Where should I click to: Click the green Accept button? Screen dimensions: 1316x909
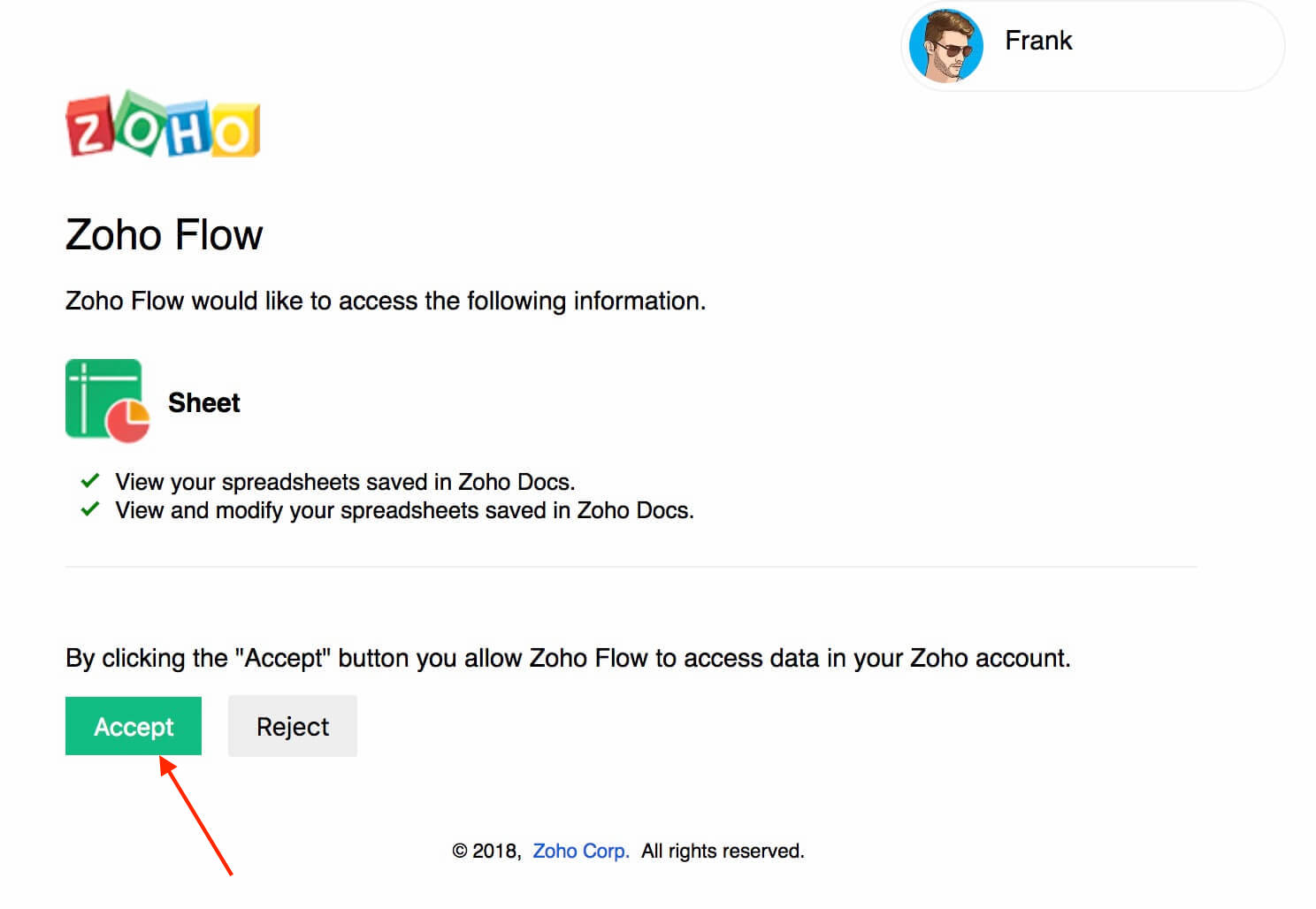[134, 726]
